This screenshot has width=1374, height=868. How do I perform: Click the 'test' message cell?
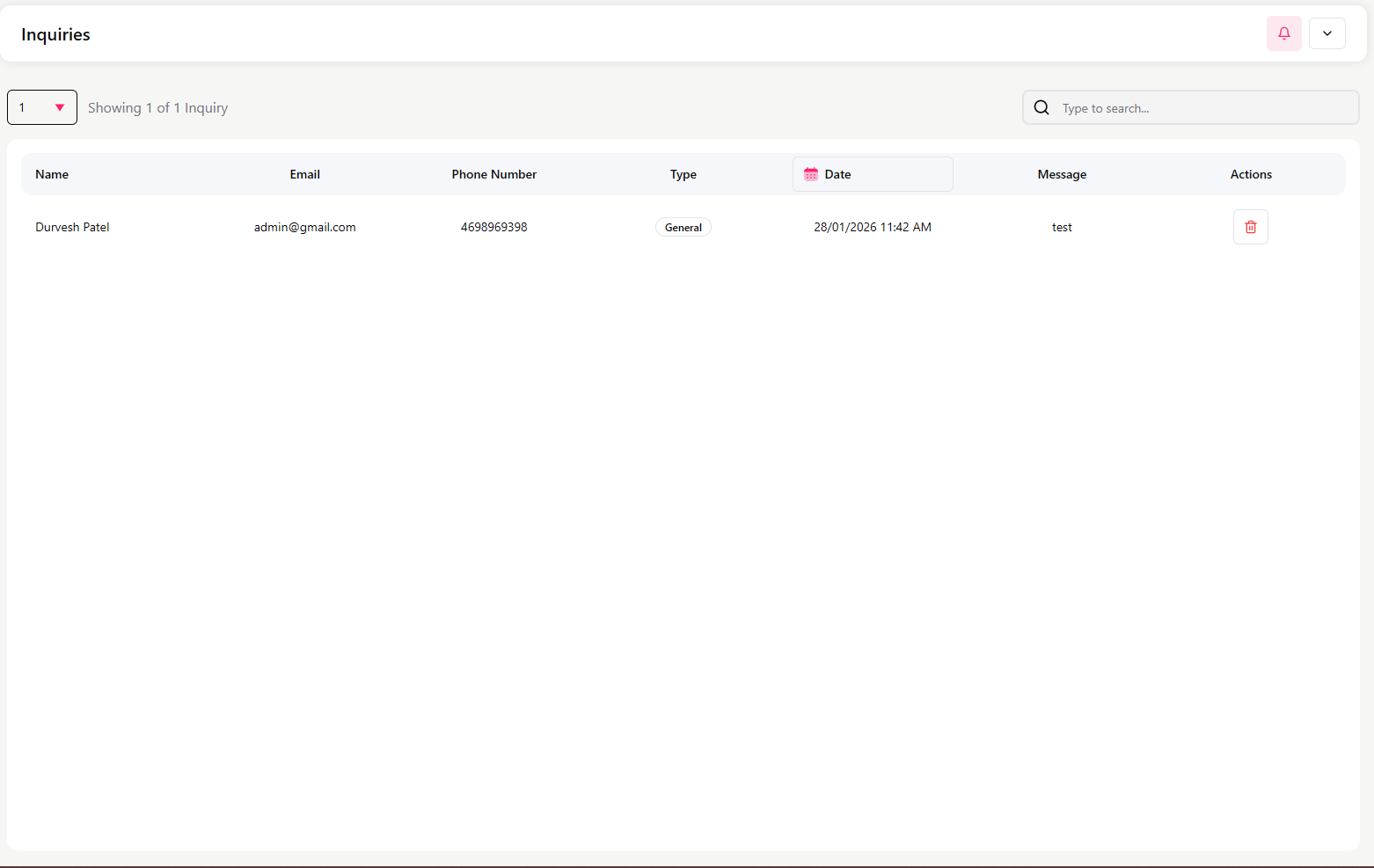(x=1062, y=227)
